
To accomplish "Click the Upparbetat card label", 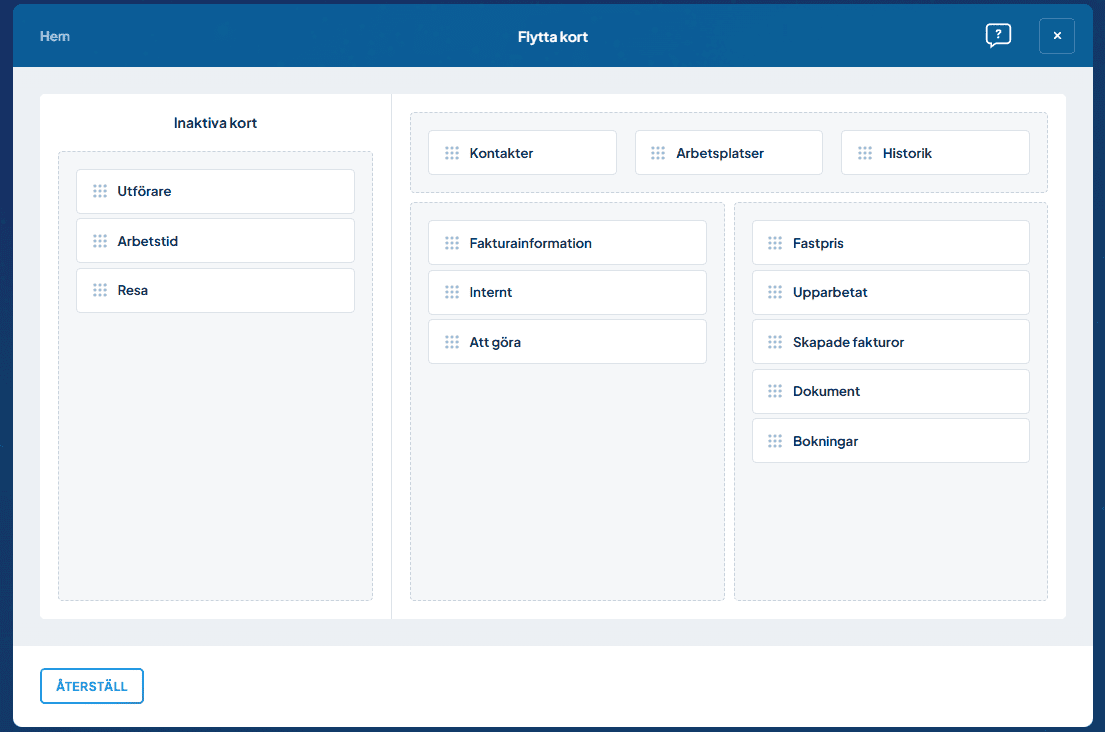I will (x=830, y=292).
